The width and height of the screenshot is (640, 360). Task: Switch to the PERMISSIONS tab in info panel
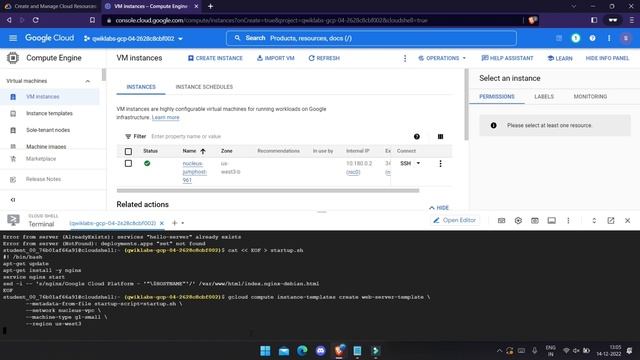click(497, 97)
